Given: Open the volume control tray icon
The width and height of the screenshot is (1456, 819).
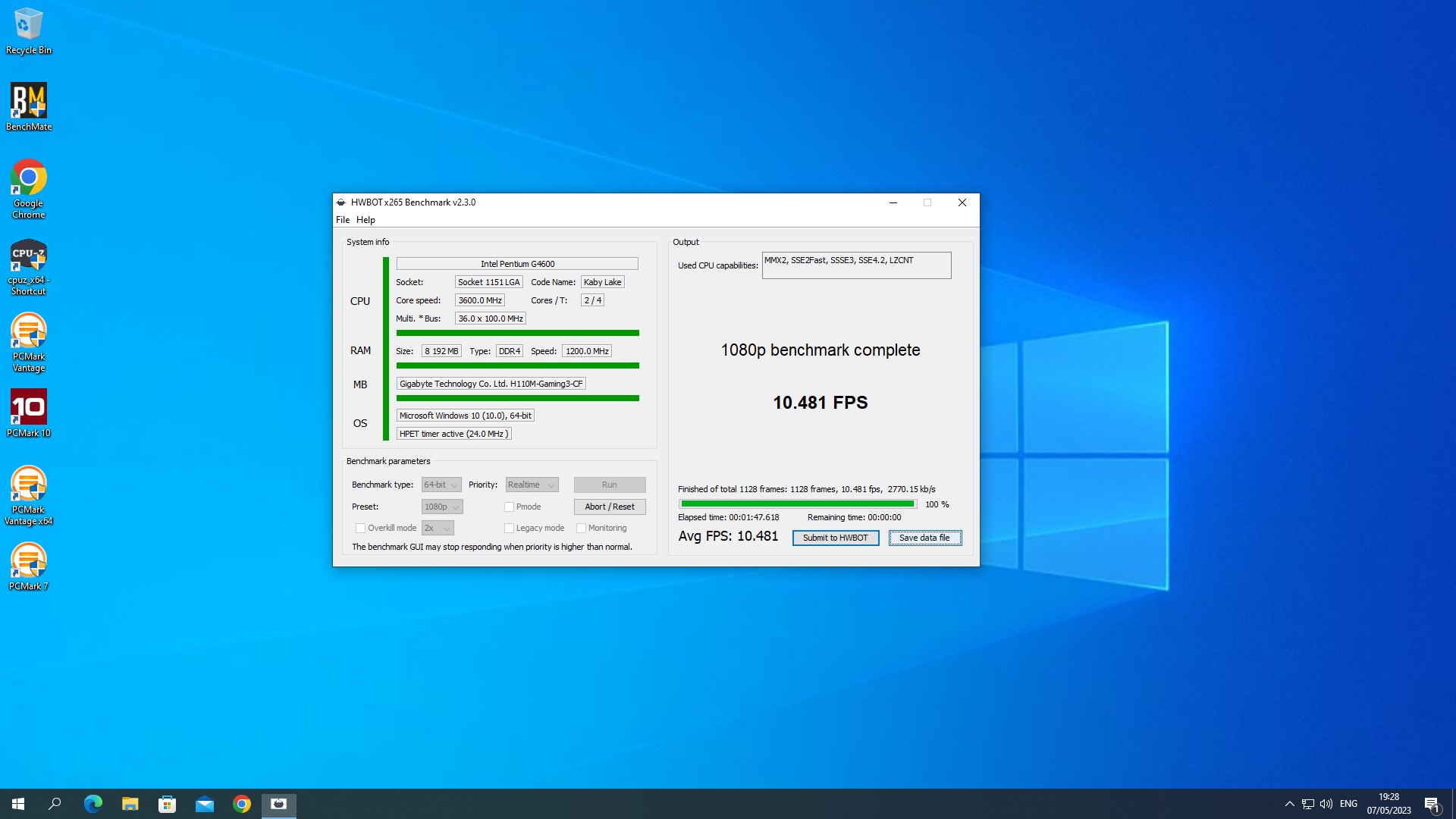Looking at the screenshot, I should pyautogui.click(x=1326, y=804).
